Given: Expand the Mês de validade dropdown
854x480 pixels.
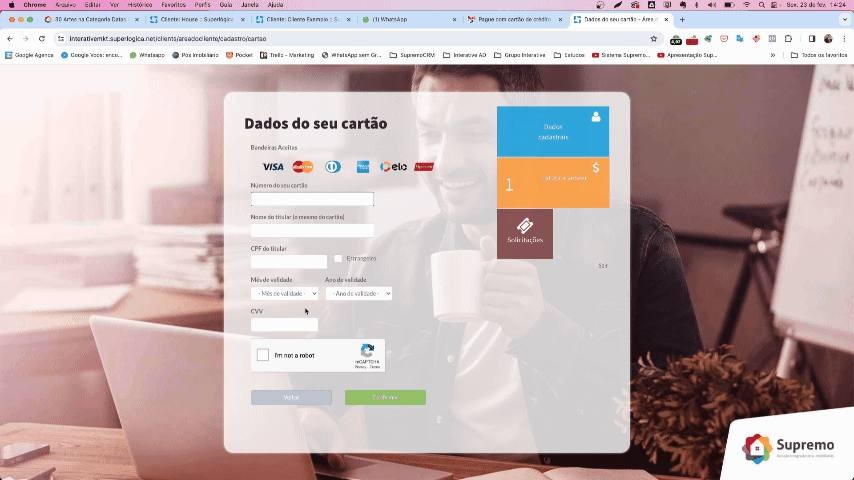Looking at the screenshot, I should click(x=285, y=294).
